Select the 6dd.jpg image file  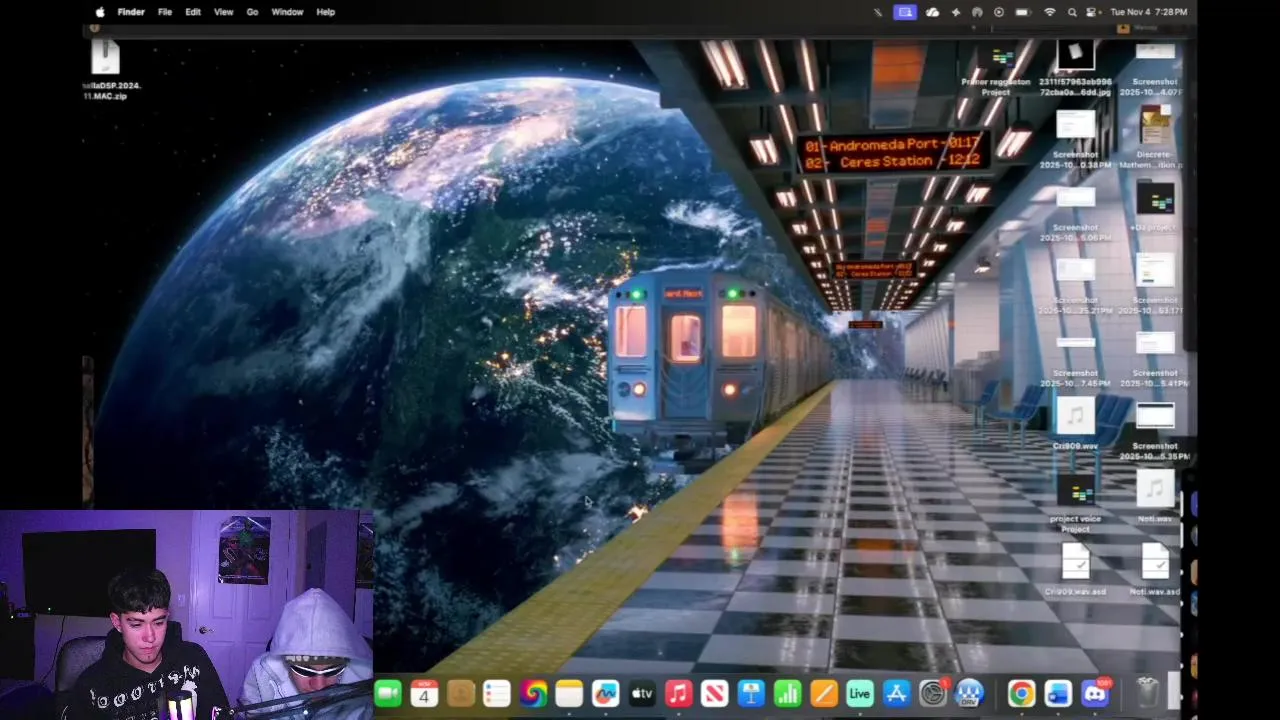tap(1075, 55)
